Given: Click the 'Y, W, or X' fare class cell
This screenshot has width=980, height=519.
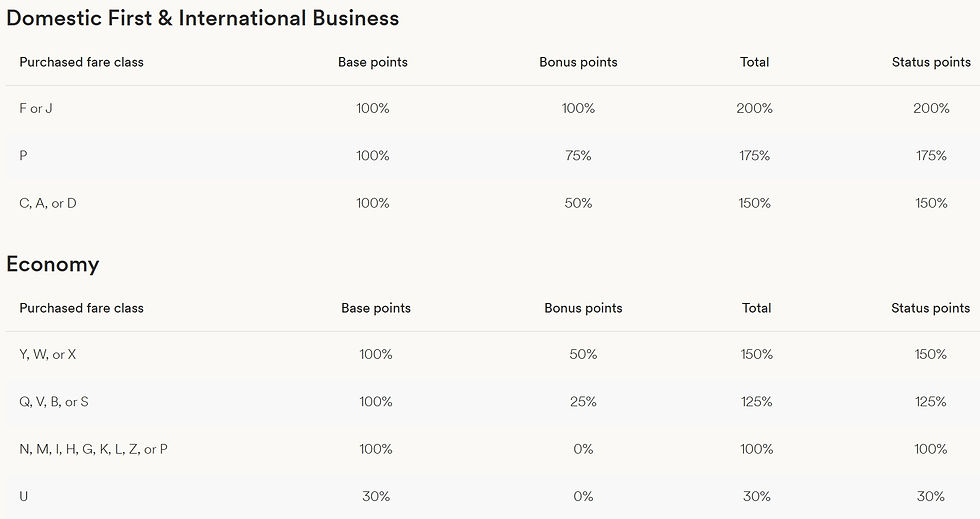Looking at the screenshot, I should click(48, 354).
